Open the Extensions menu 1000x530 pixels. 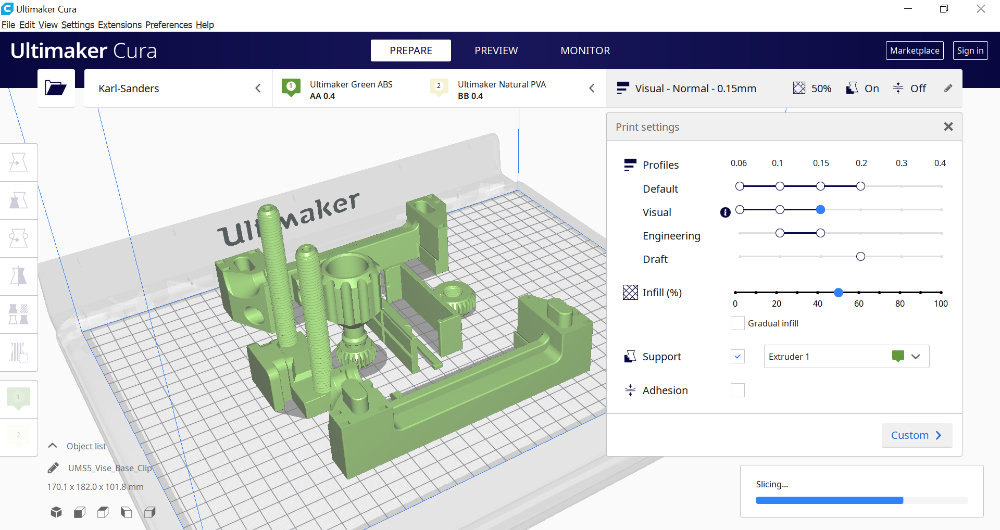tap(120, 25)
